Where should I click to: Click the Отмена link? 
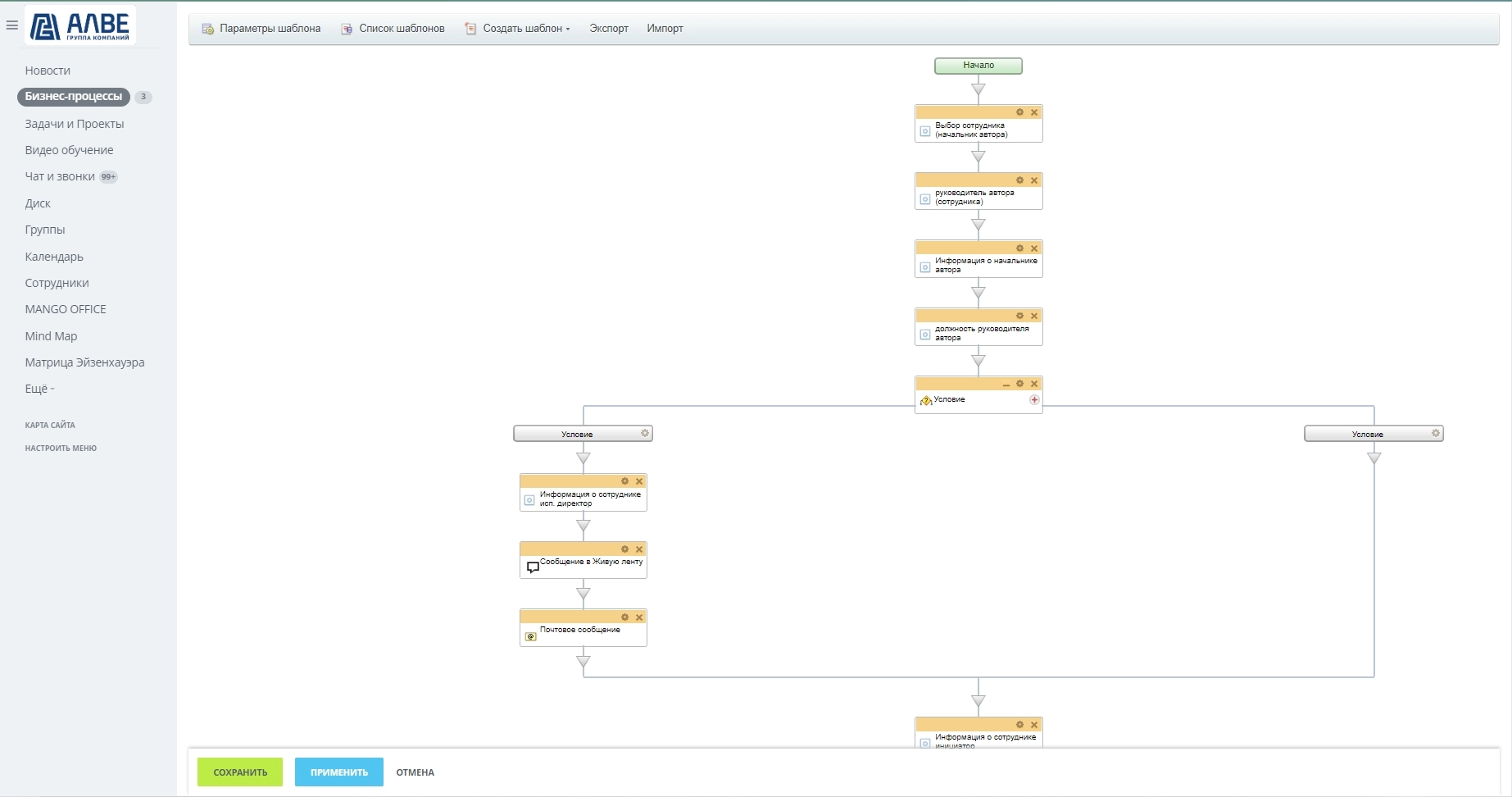coord(415,772)
